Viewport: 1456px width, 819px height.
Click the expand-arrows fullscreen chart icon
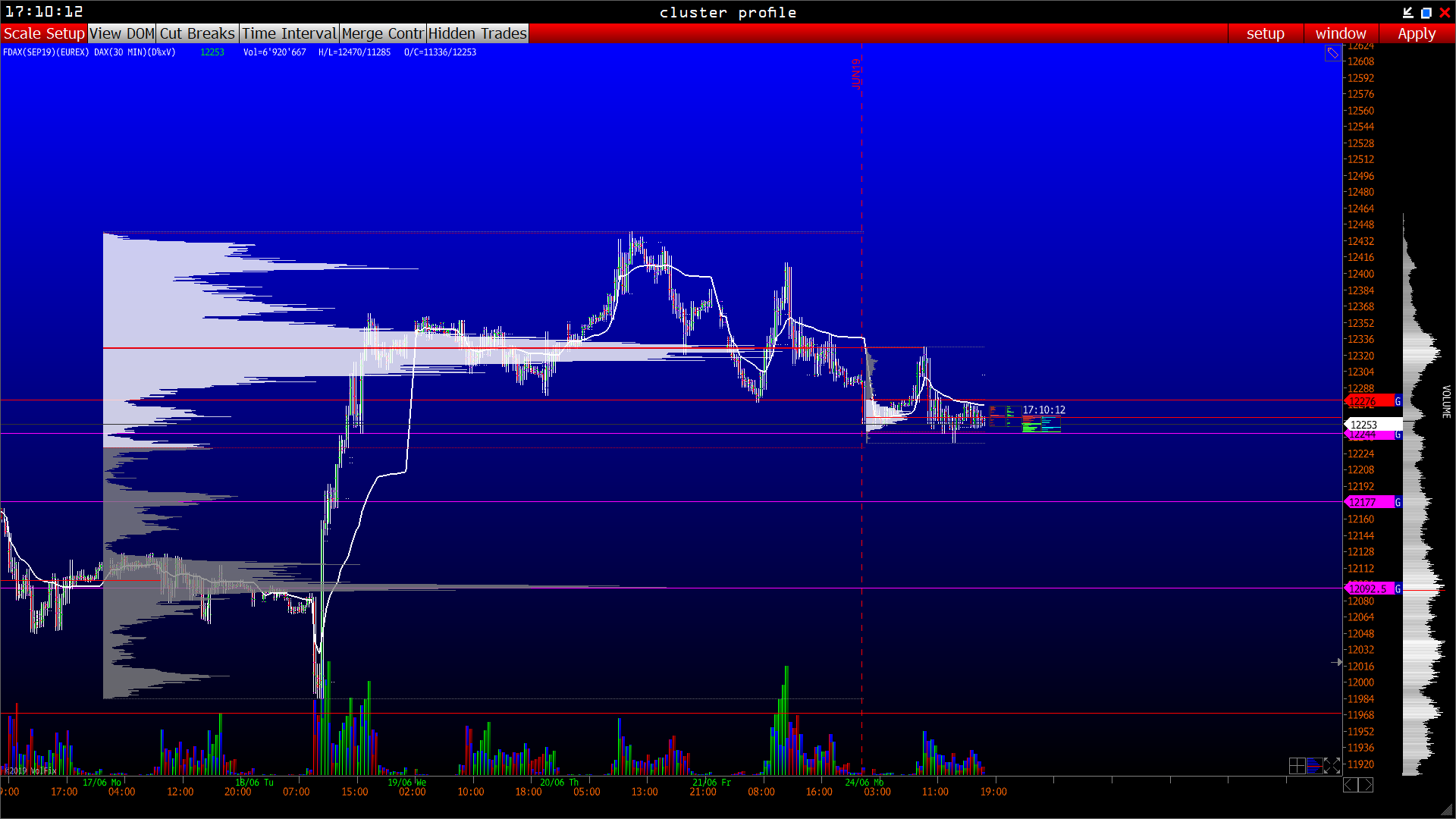1332,766
